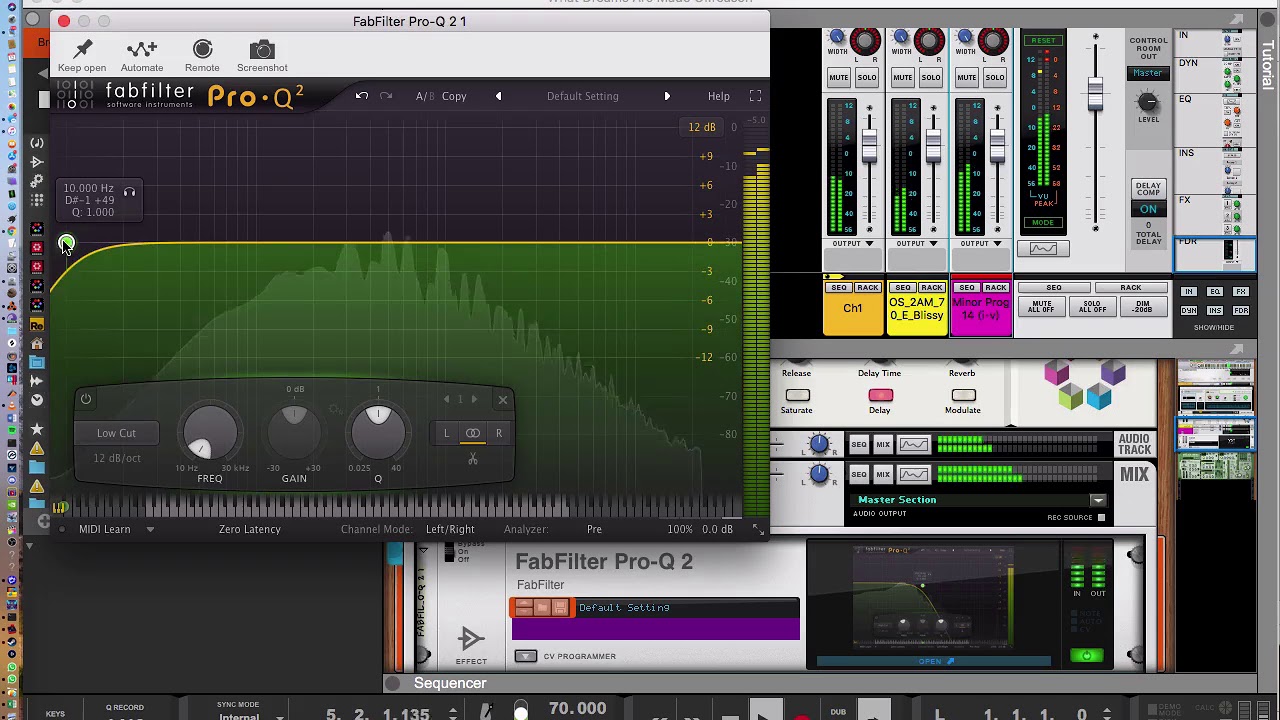The height and width of the screenshot is (720, 1280).
Task: Click SEQ button for Ch1
Action: coord(839,288)
